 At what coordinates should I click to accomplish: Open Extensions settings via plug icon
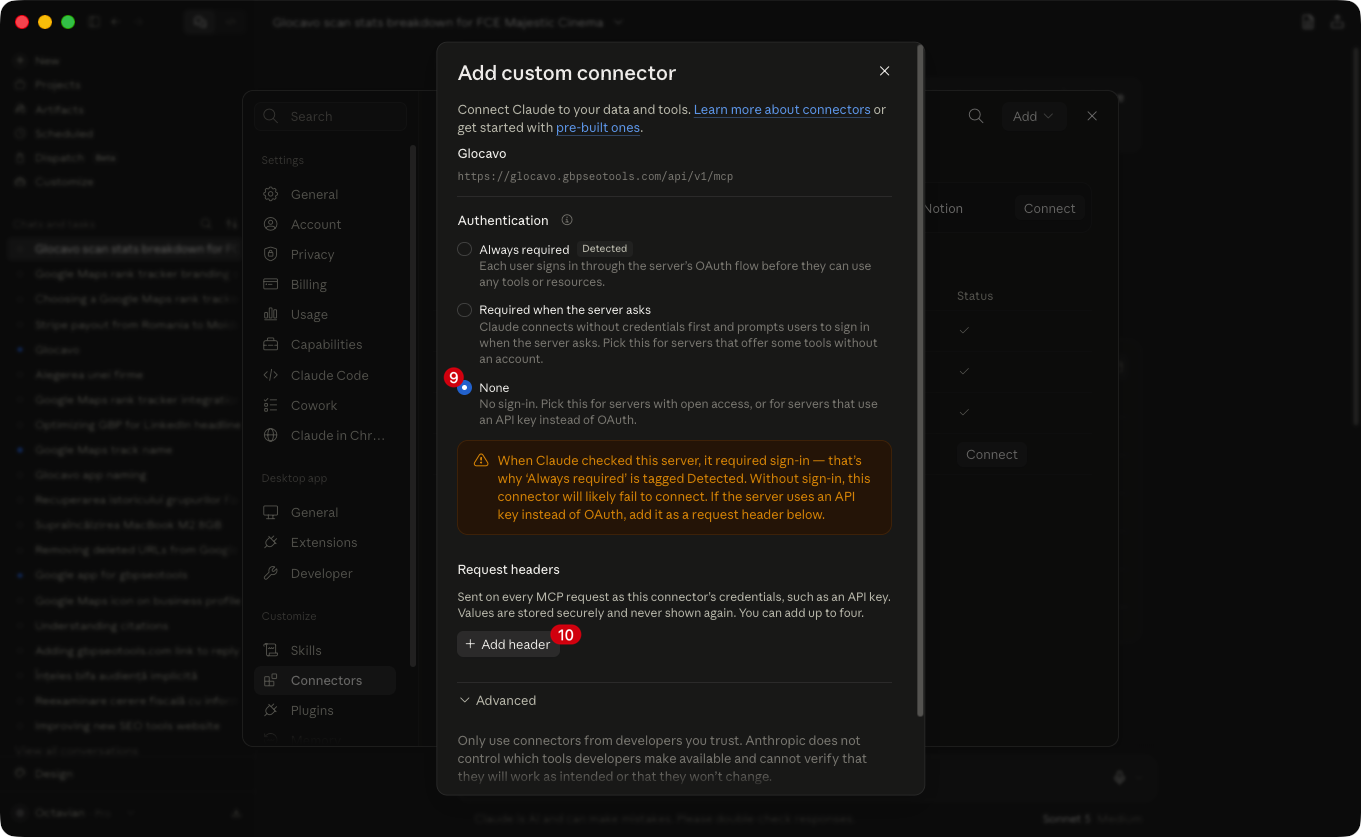point(270,542)
